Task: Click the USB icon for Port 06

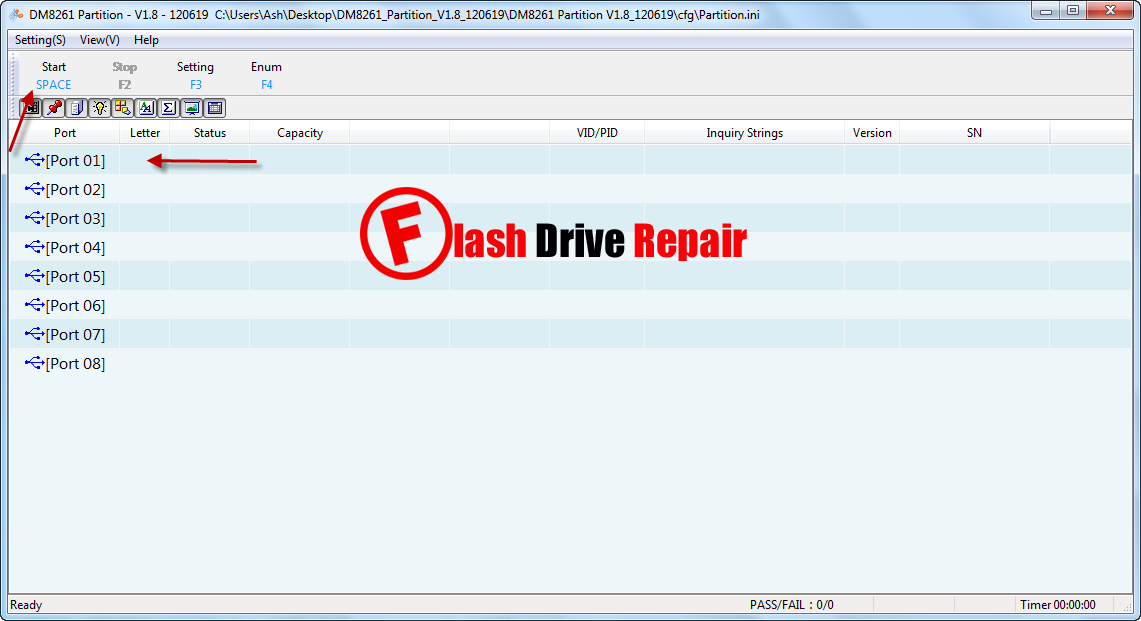Action: pos(34,305)
